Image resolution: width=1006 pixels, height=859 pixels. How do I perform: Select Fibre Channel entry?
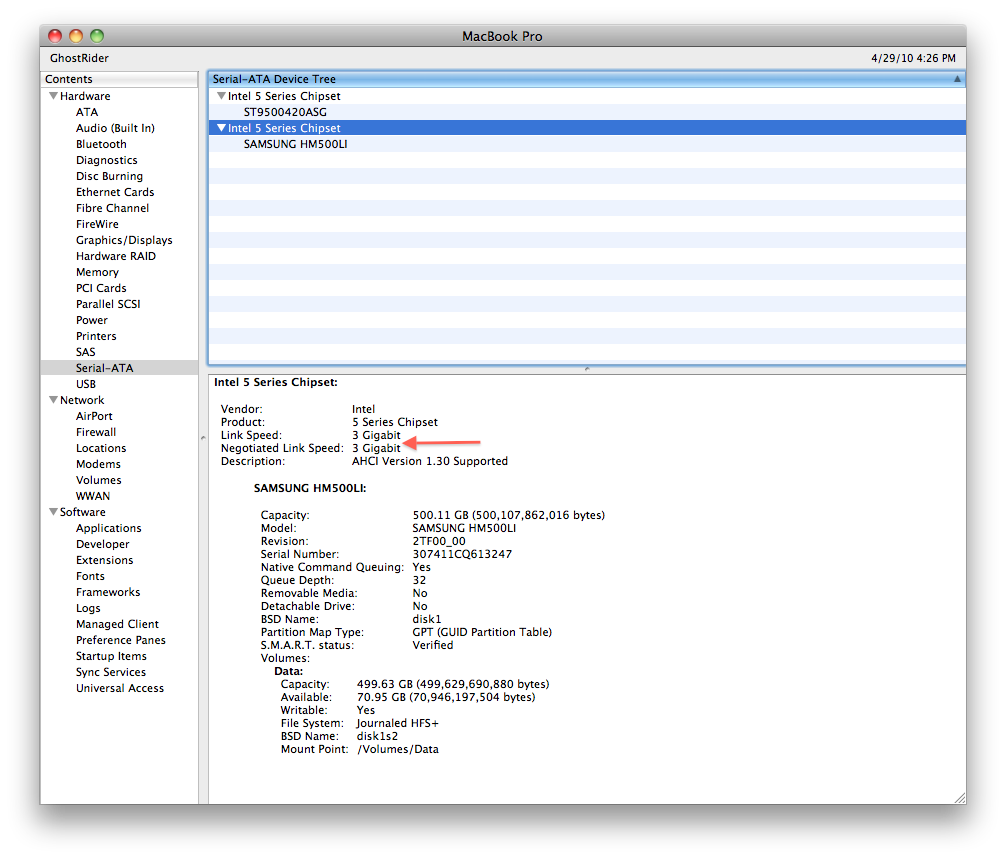(112, 208)
